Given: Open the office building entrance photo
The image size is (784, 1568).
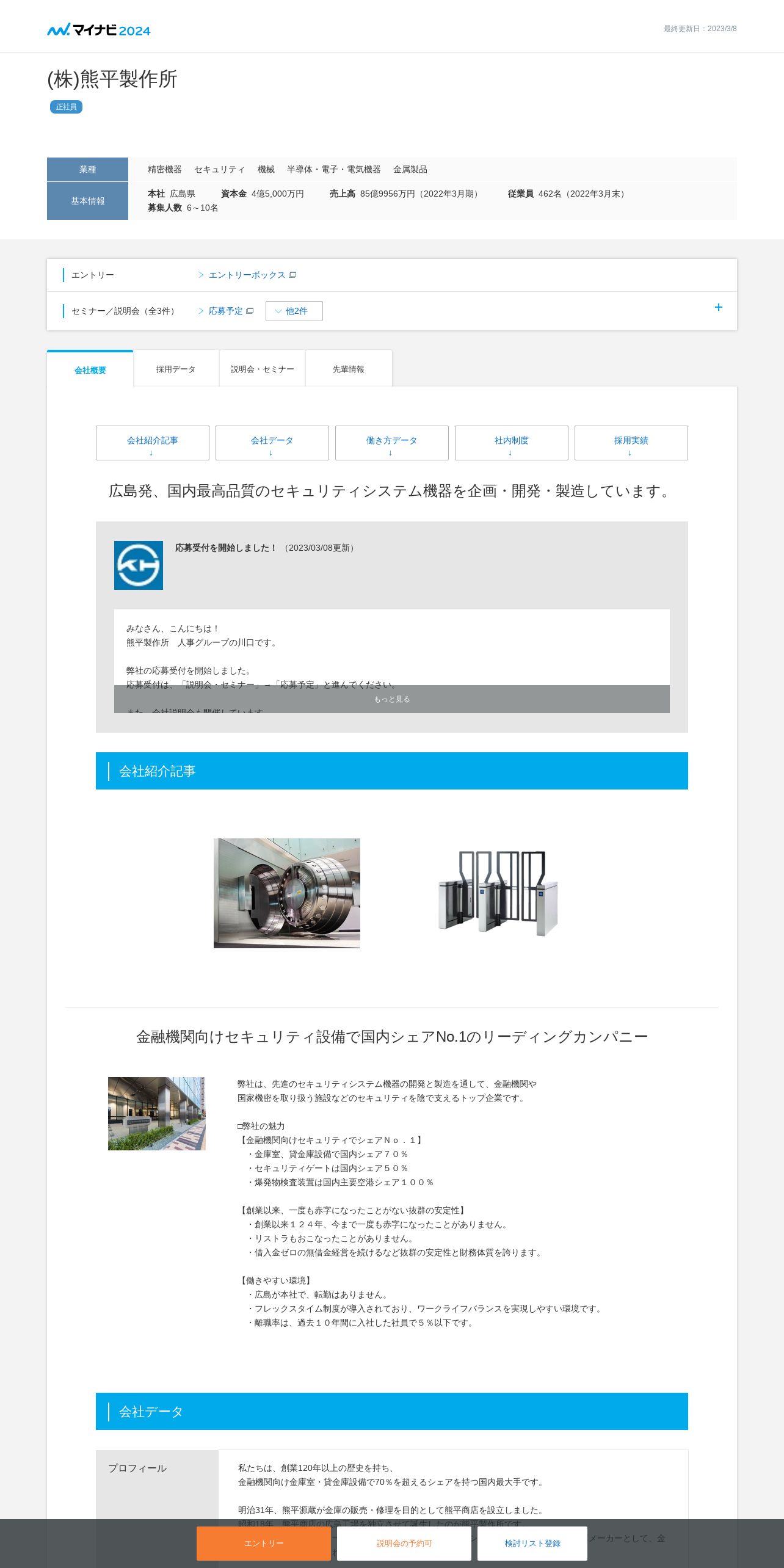Looking at the screenshot, I should point(157,1114).
